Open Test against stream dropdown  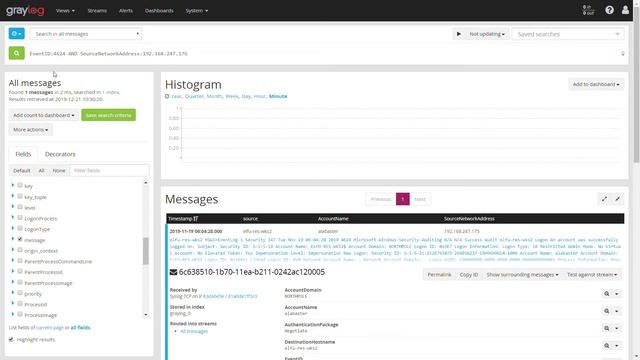592,275
